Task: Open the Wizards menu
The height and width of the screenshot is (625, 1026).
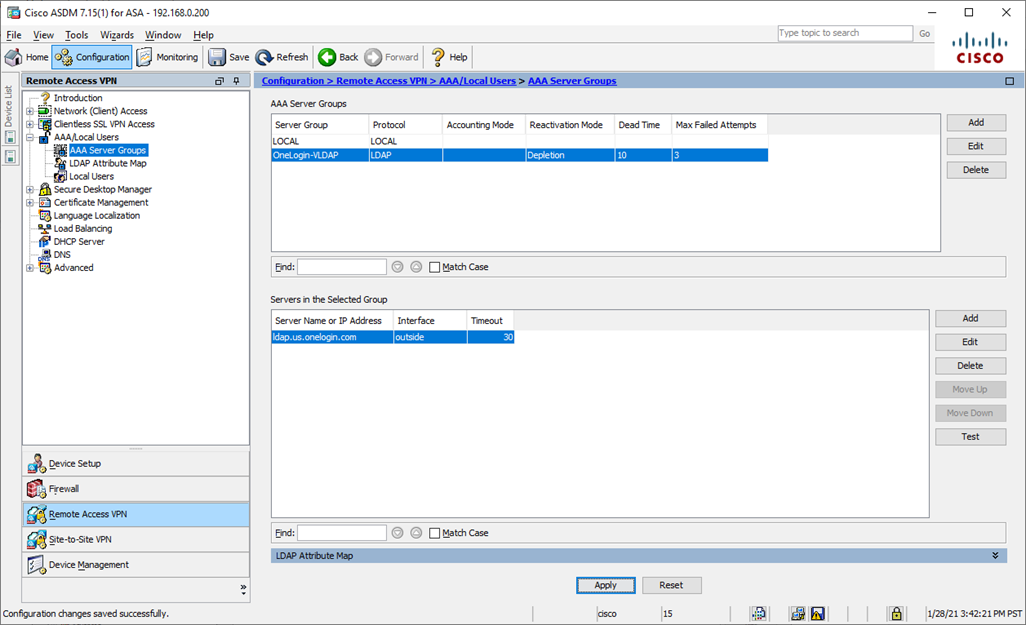Action: (x=117, y=34)
